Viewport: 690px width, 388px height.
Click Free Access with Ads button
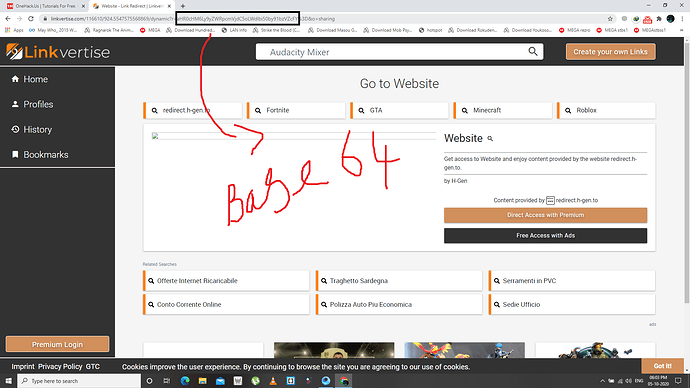[x=545, y=235]
